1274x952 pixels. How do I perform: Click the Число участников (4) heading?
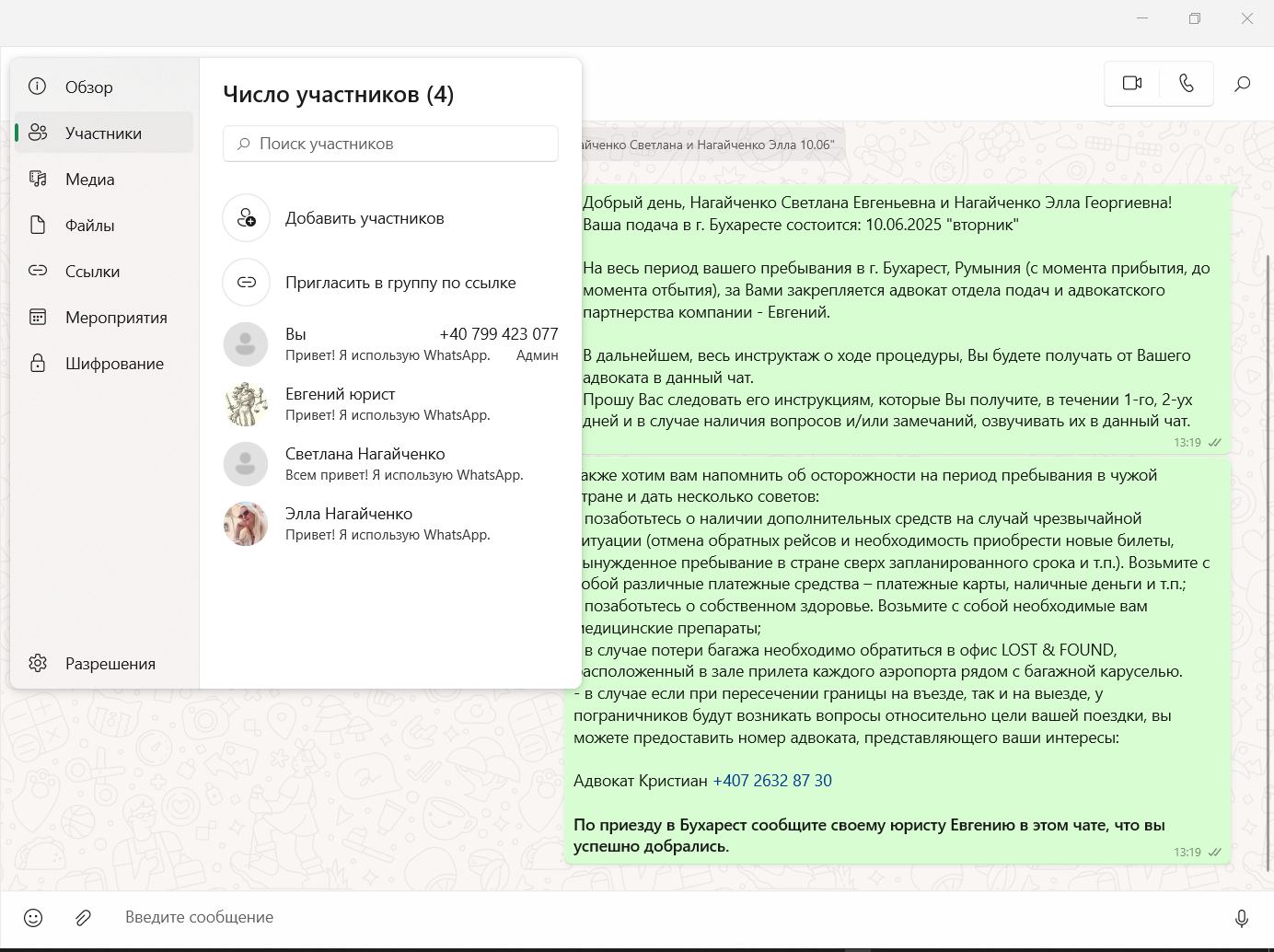[x=338, y=94]
